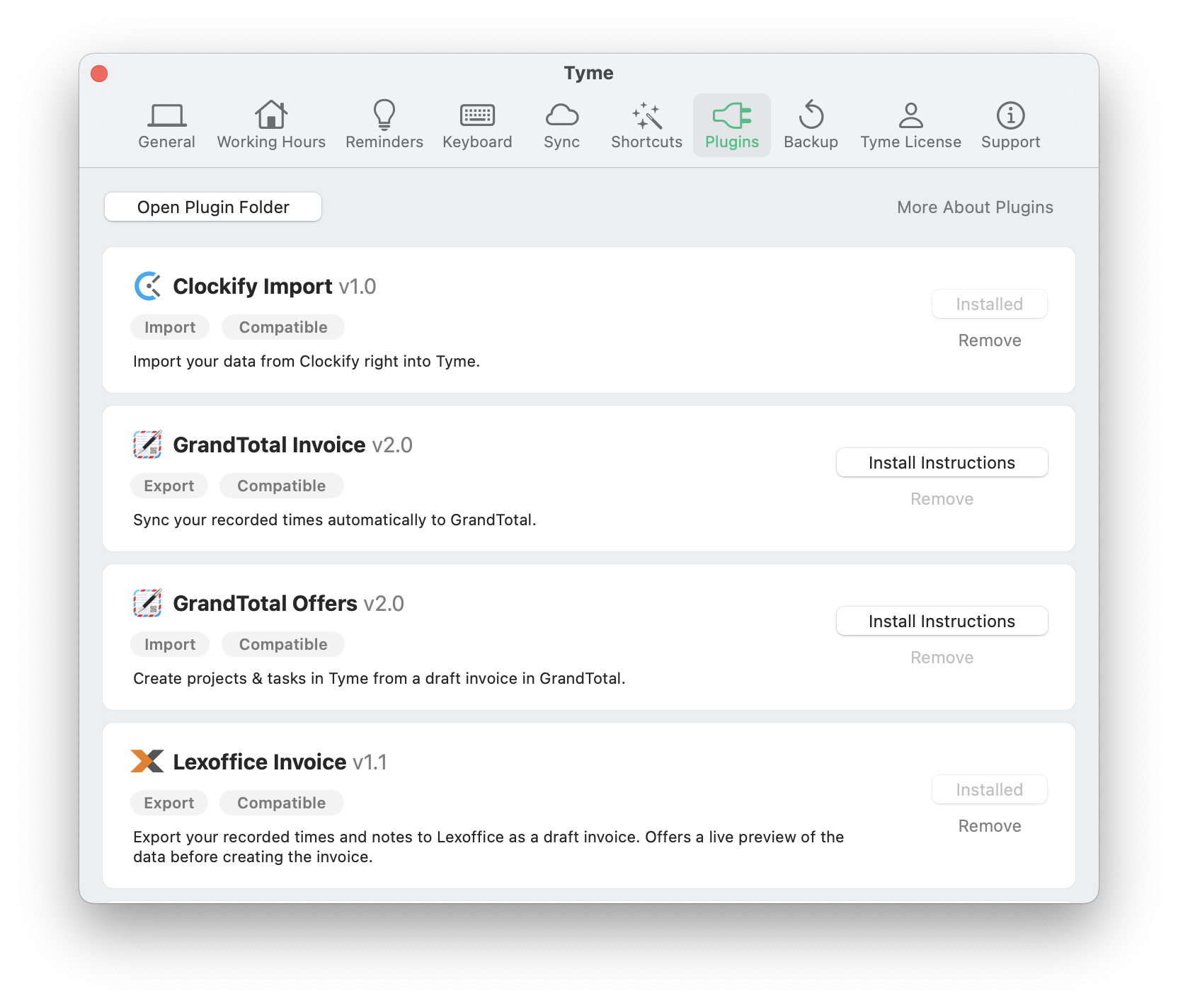This screenshot has height=1008, width=1178.
Task: Click Installed button for Clockify Import
Action: pyautogui.click(x=990, y=304)
